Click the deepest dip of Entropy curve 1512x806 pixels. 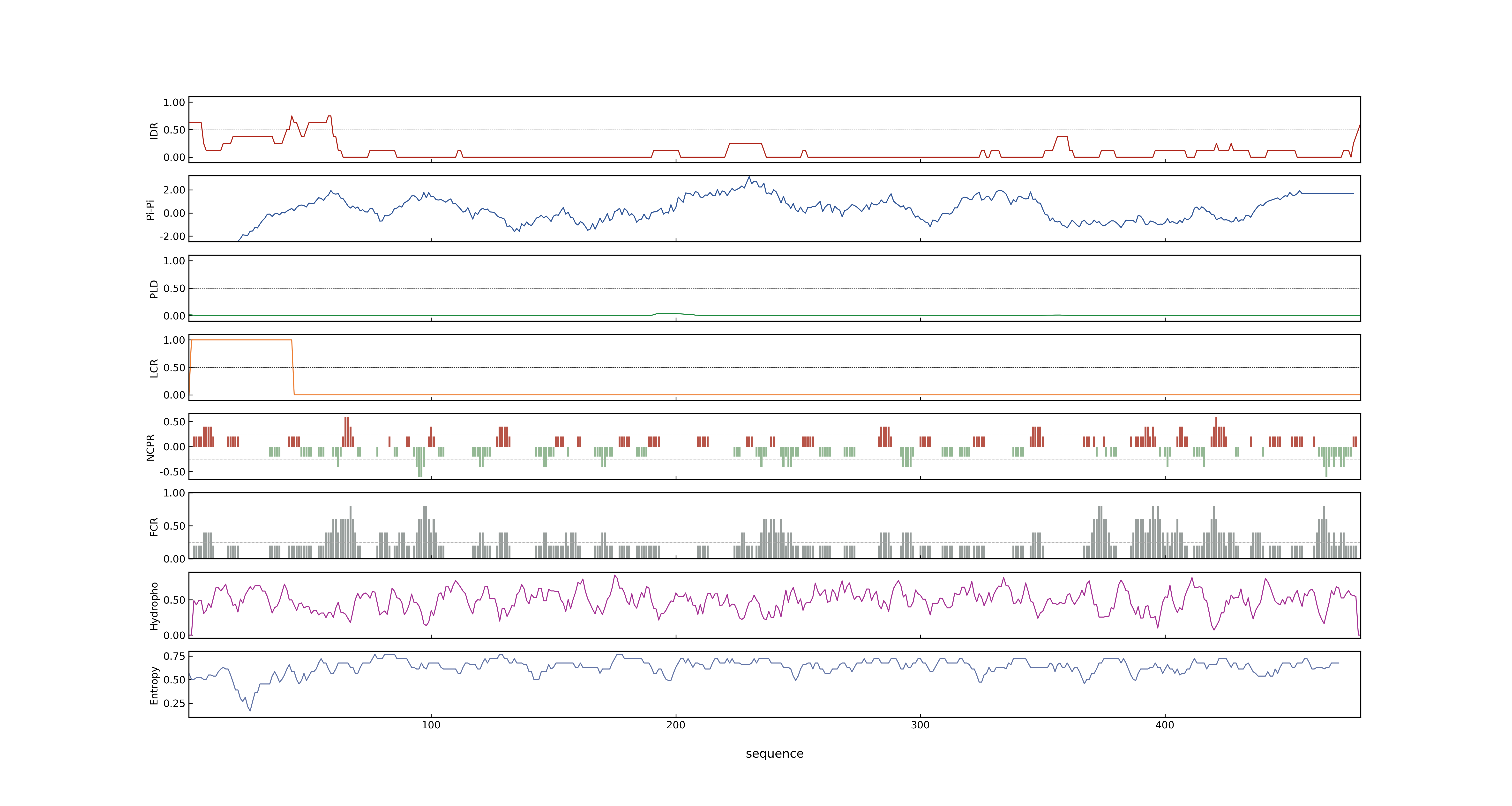251,711
